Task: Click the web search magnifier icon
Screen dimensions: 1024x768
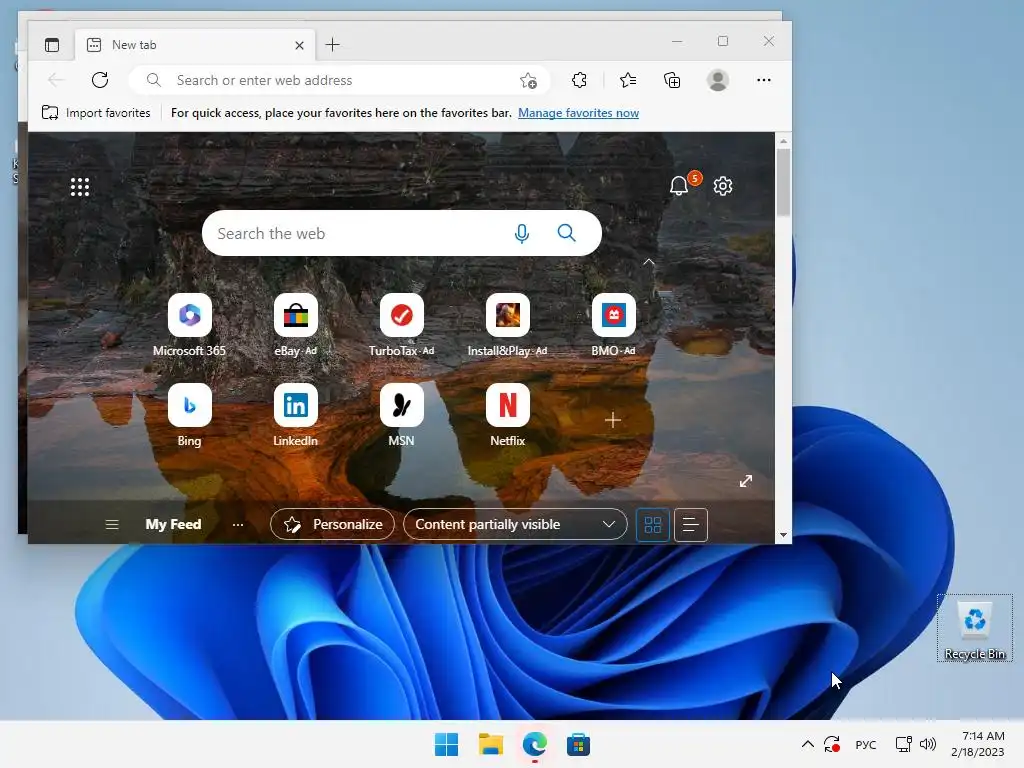Action: pos(566,233)
